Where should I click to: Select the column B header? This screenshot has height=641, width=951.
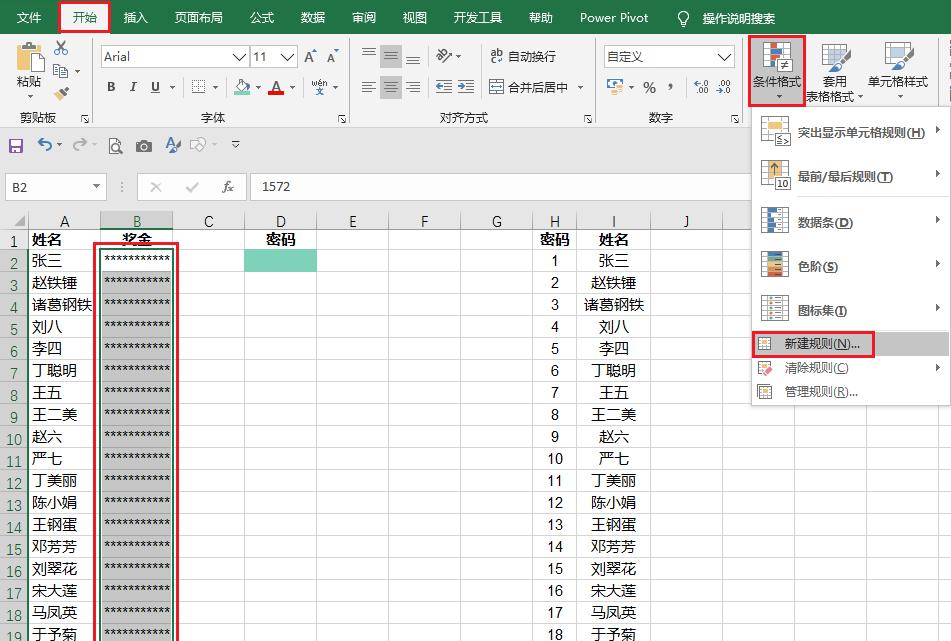click(x=136, y=221)
